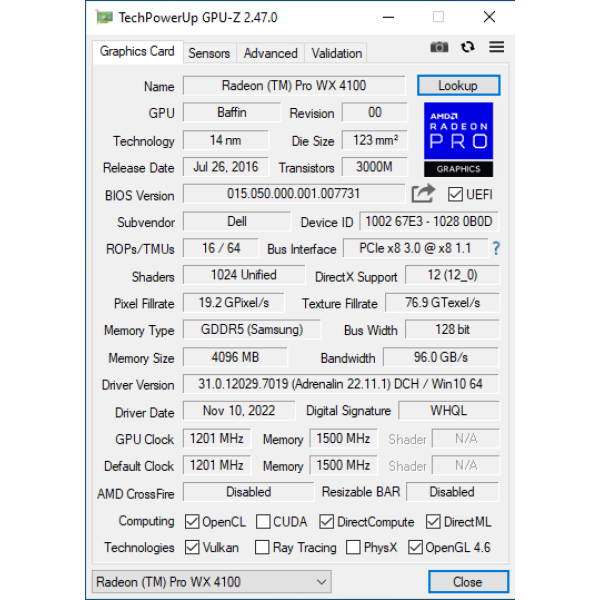The width and height of the screenshot is (600, 600).
Task: Click the Memory clock value in the GPU Clock row
Action: pyautogui.click(x=343, y=438)
